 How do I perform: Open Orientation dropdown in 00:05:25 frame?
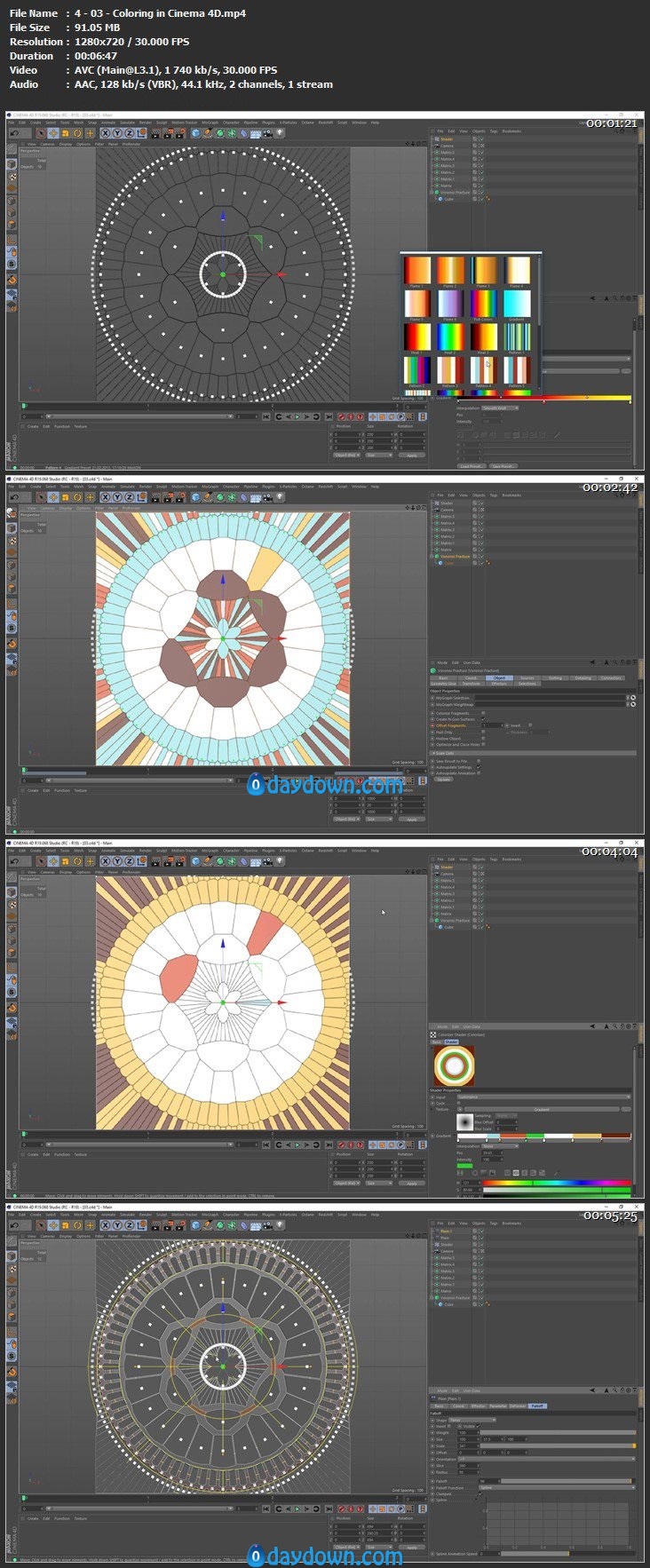[546, 1459]
